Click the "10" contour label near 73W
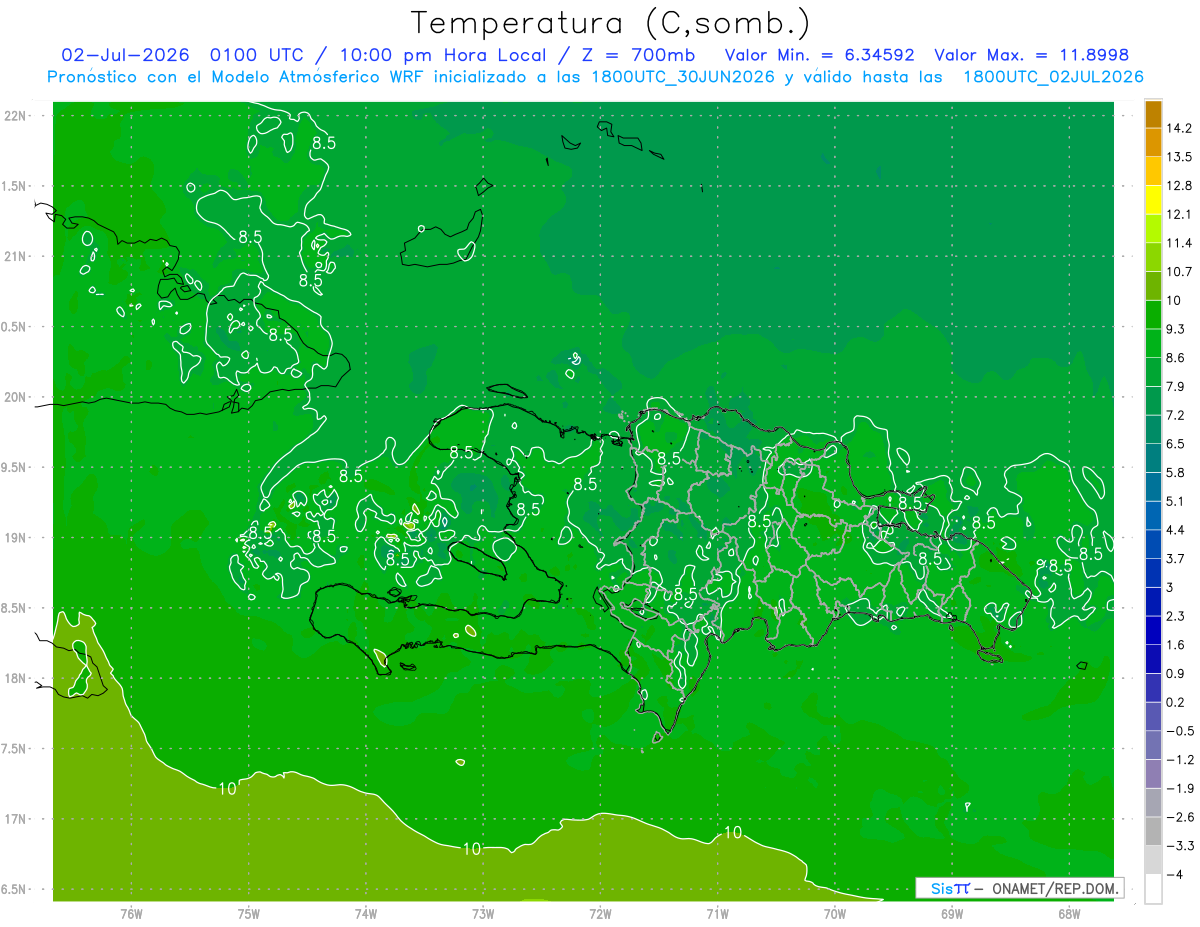This screenshot has width=1200, height=927. (472, 849)
